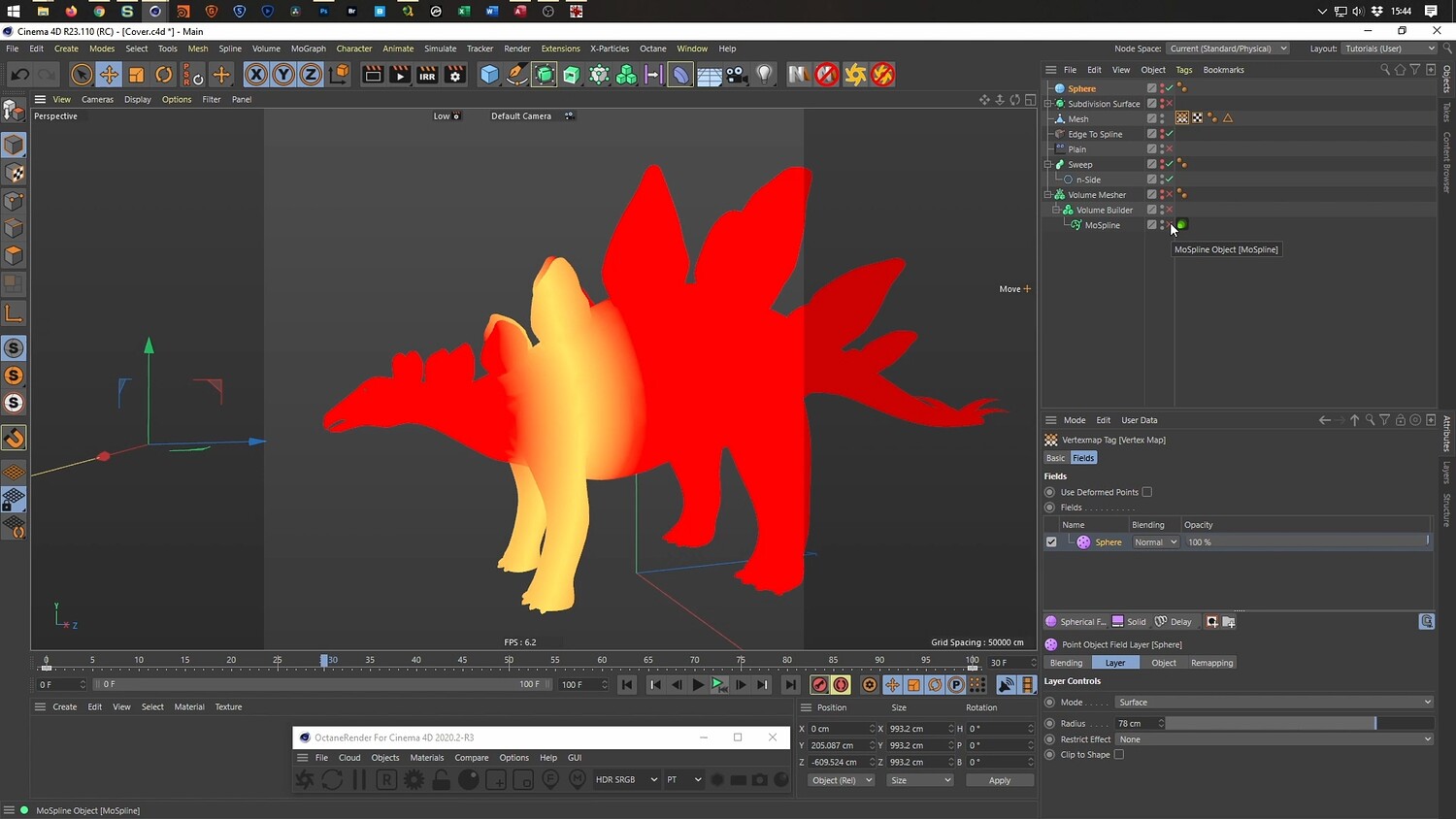Viewport: 1456px width, 819px height.
Task: Open the MoGraph menu
Action: [309, 49]
